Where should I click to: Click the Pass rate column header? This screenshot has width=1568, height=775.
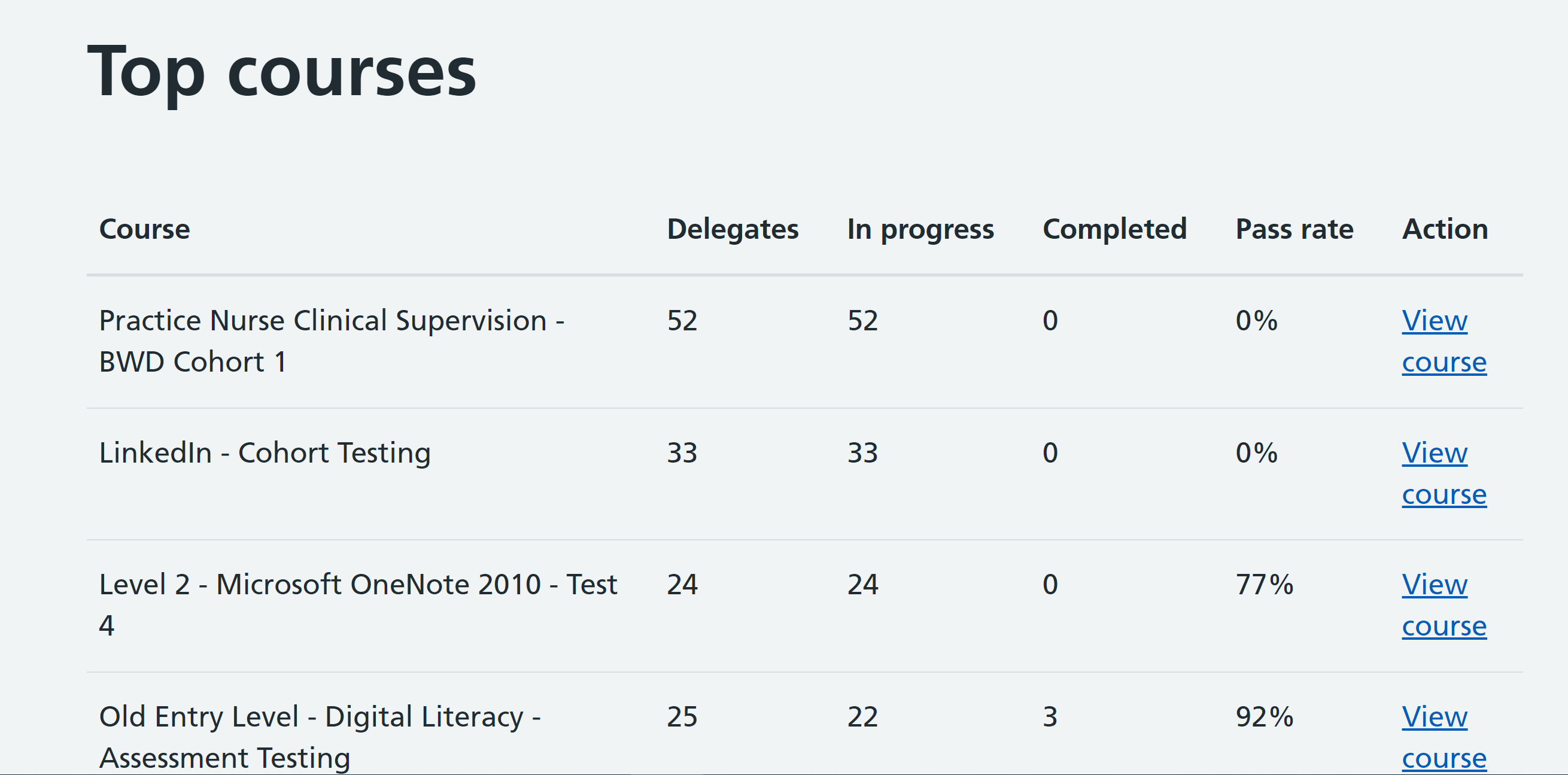pyautogui.click(x=1293, y=230)
